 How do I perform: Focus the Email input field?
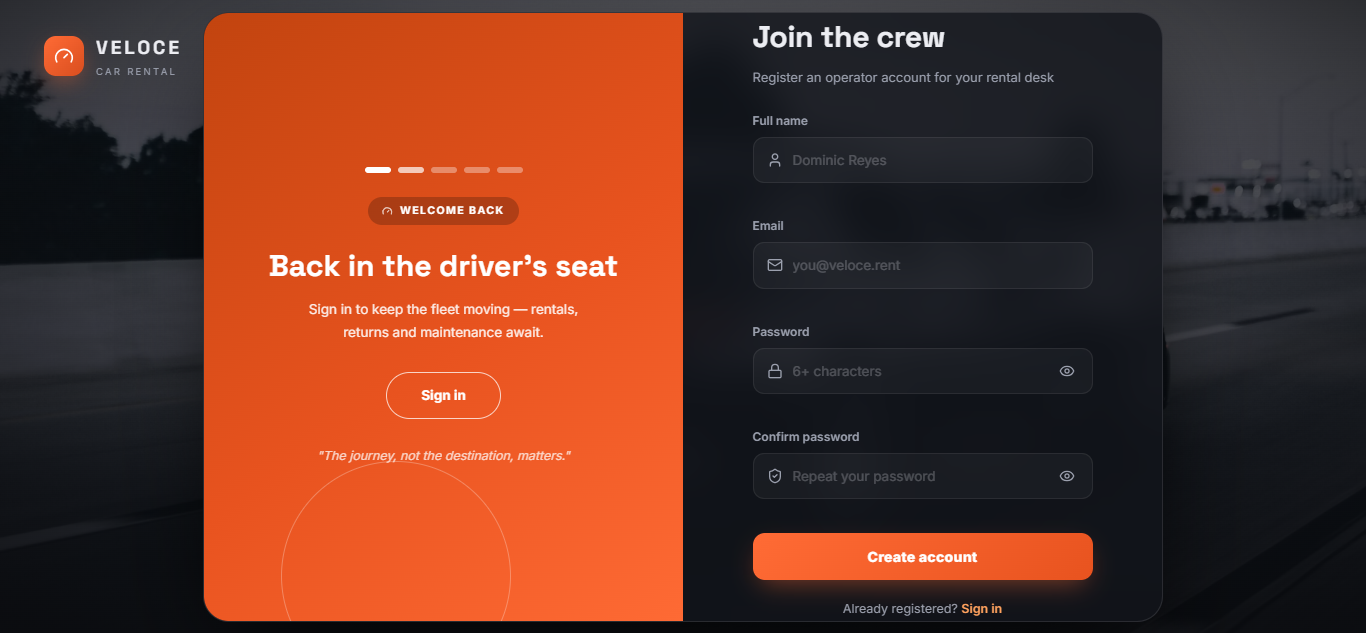(922, 265)
